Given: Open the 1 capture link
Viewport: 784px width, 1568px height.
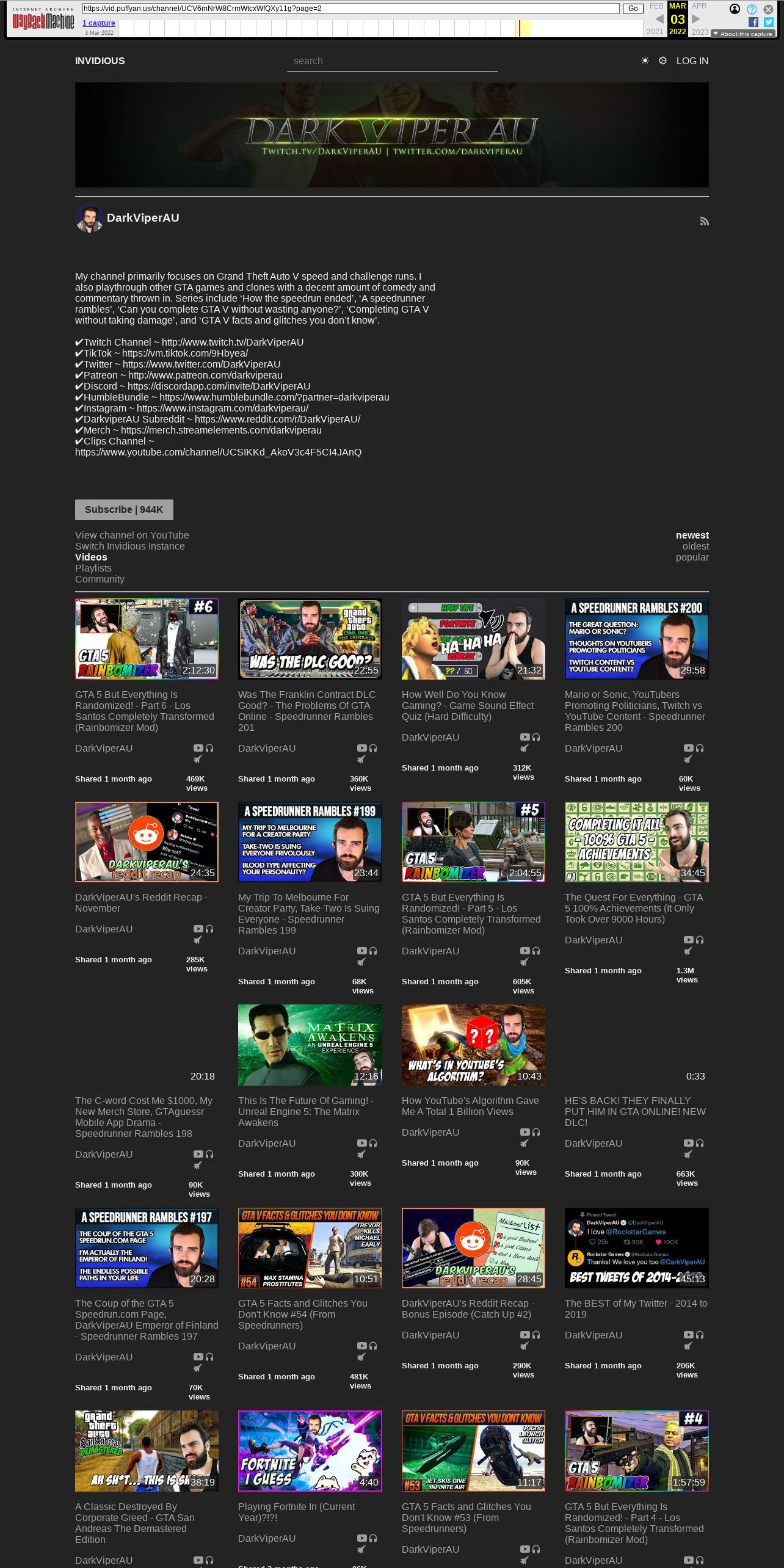Looking at the screenshot, I should [x=99, y=23].
